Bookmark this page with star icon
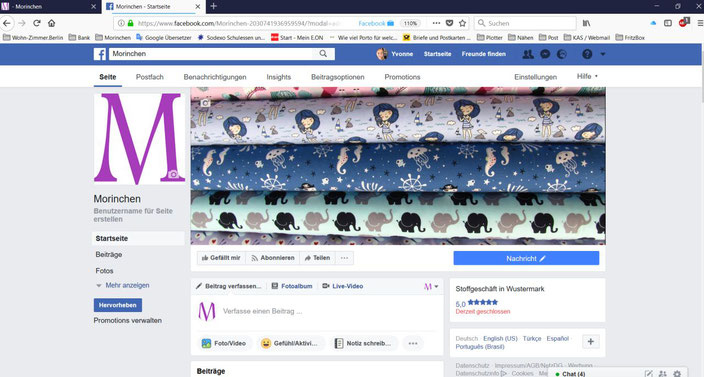 462,23
